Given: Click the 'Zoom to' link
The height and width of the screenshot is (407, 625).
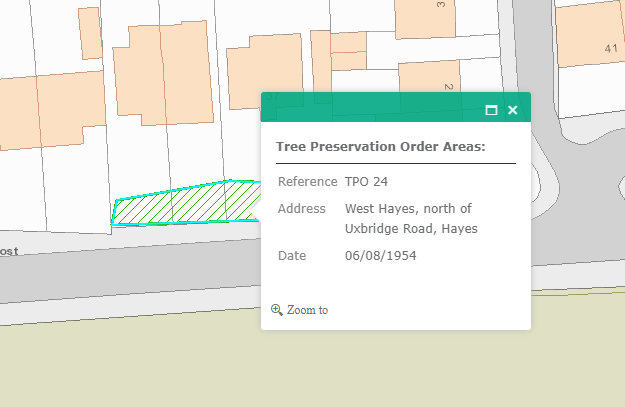Looking at the screenshot, I should pyautogui.click(x=307, y=310).
